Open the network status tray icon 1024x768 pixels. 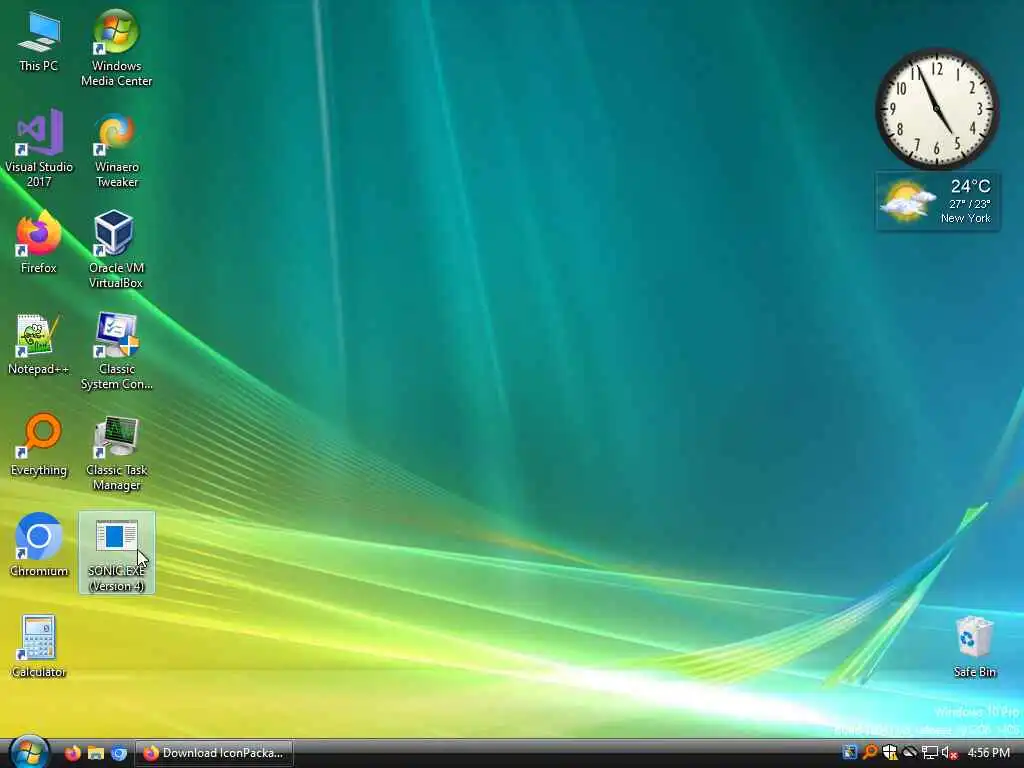click(929, 752)
